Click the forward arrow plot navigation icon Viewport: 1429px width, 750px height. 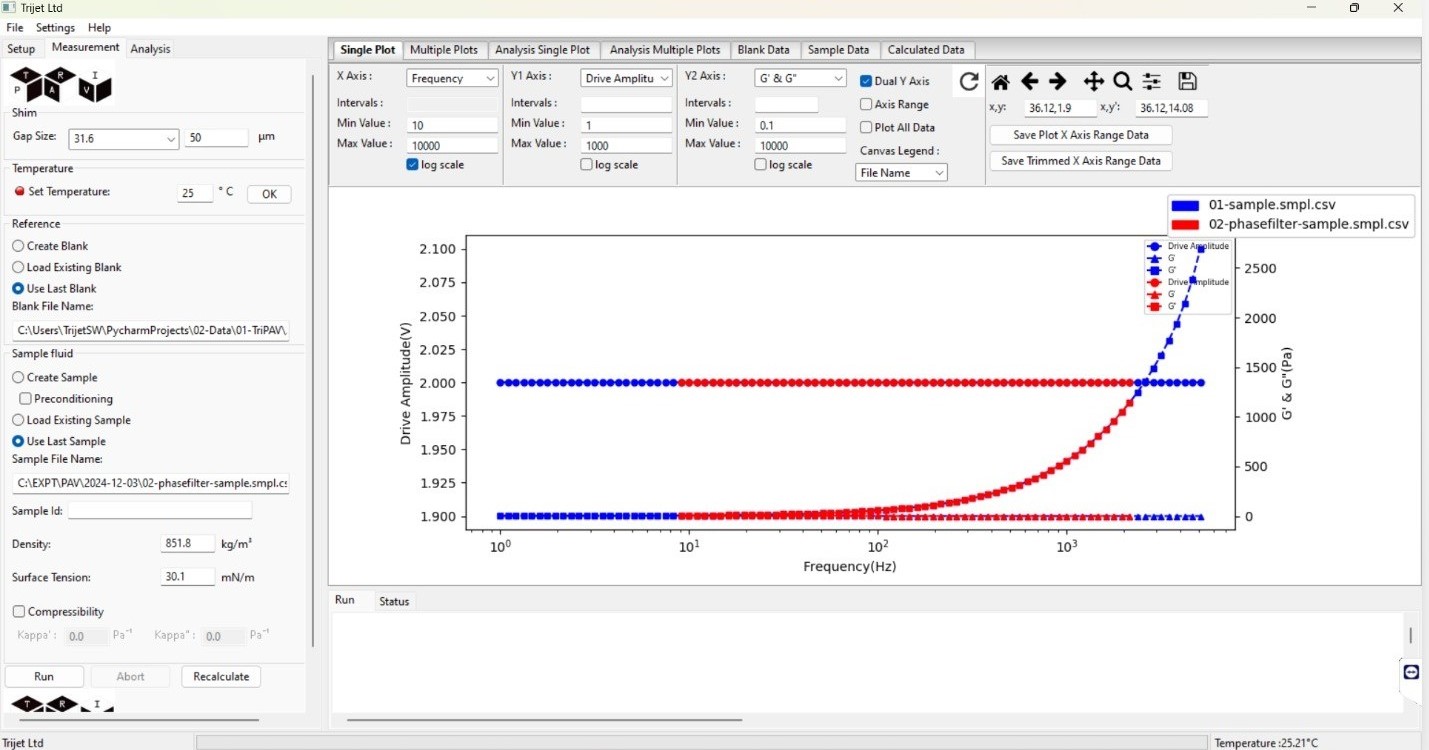tap(1058, 82)
